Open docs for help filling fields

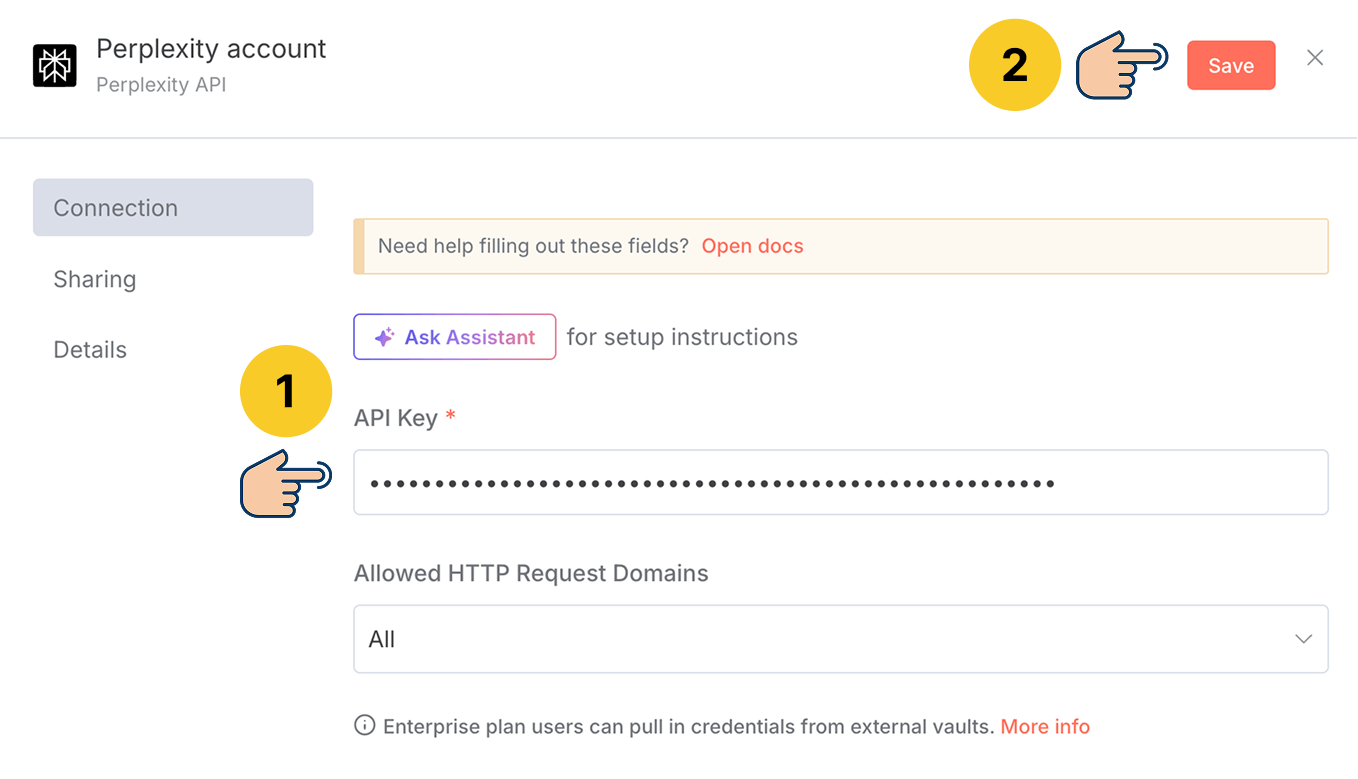tap(752, 245)
